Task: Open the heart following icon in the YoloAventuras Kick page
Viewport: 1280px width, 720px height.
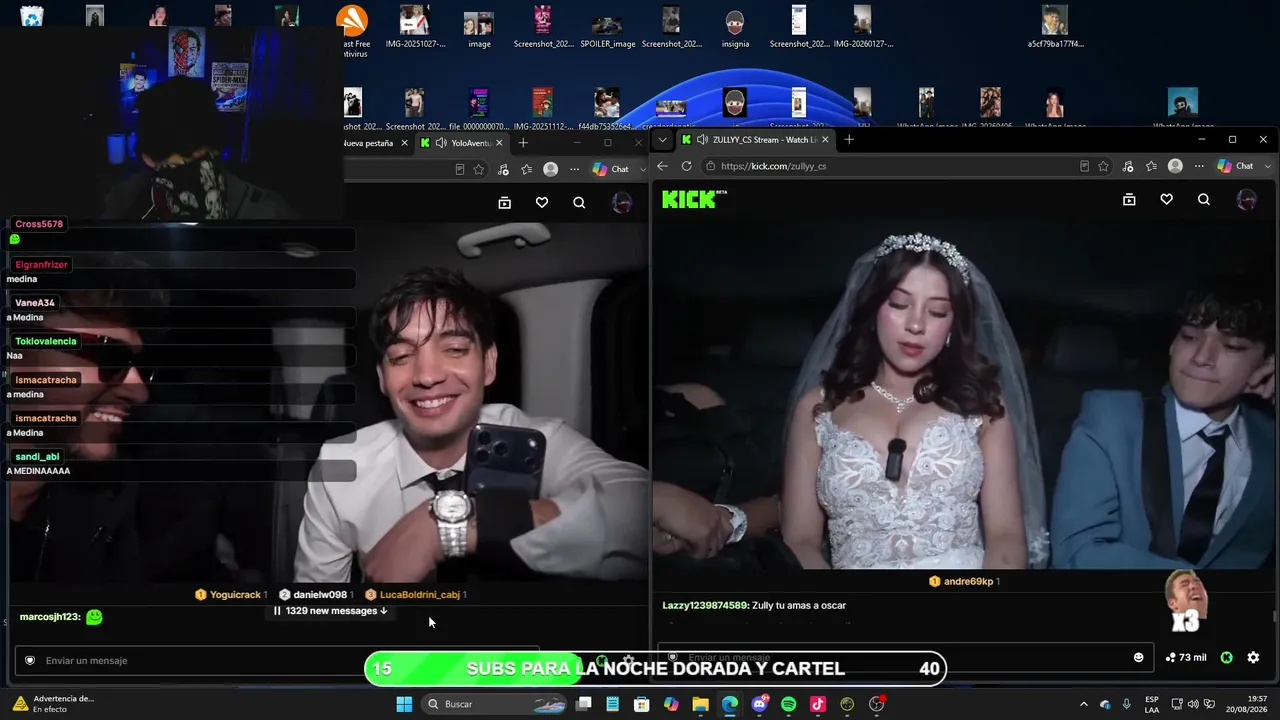Action: pyautogui.click(x=542, y=203)
